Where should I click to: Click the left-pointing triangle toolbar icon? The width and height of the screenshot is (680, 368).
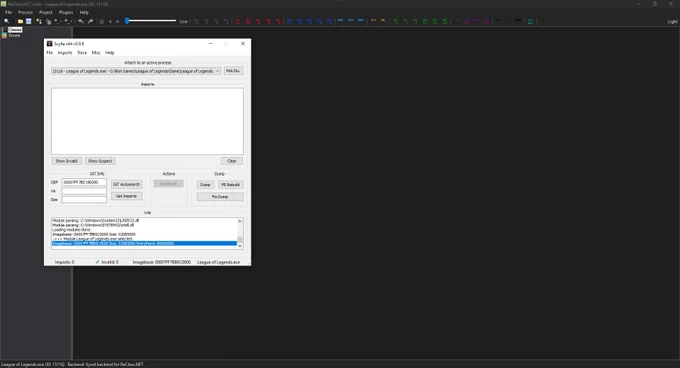(x=110, y=21)
